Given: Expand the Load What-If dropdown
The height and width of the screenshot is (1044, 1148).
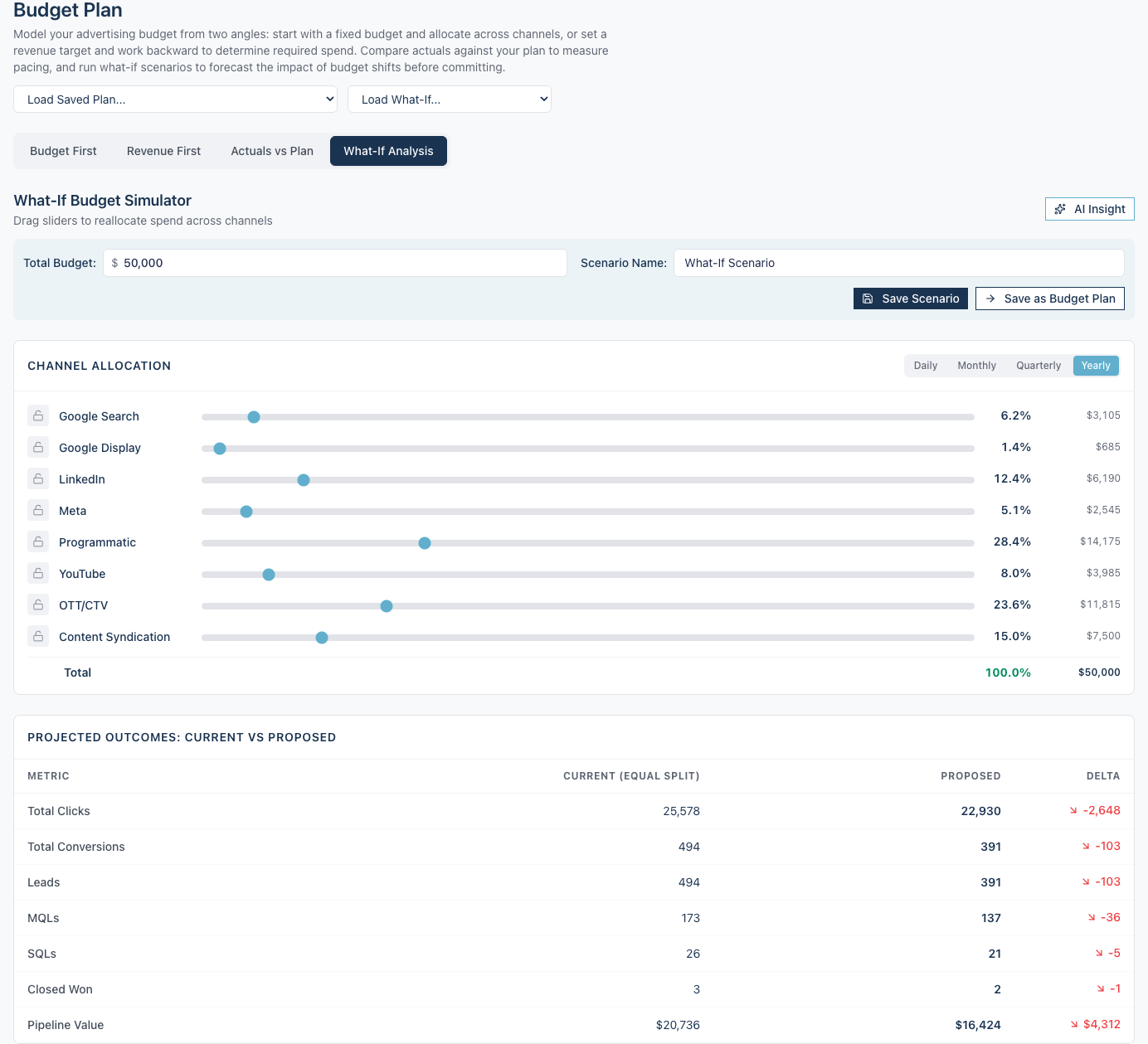Looking at the screenshot, I should [x=450, y=100].
